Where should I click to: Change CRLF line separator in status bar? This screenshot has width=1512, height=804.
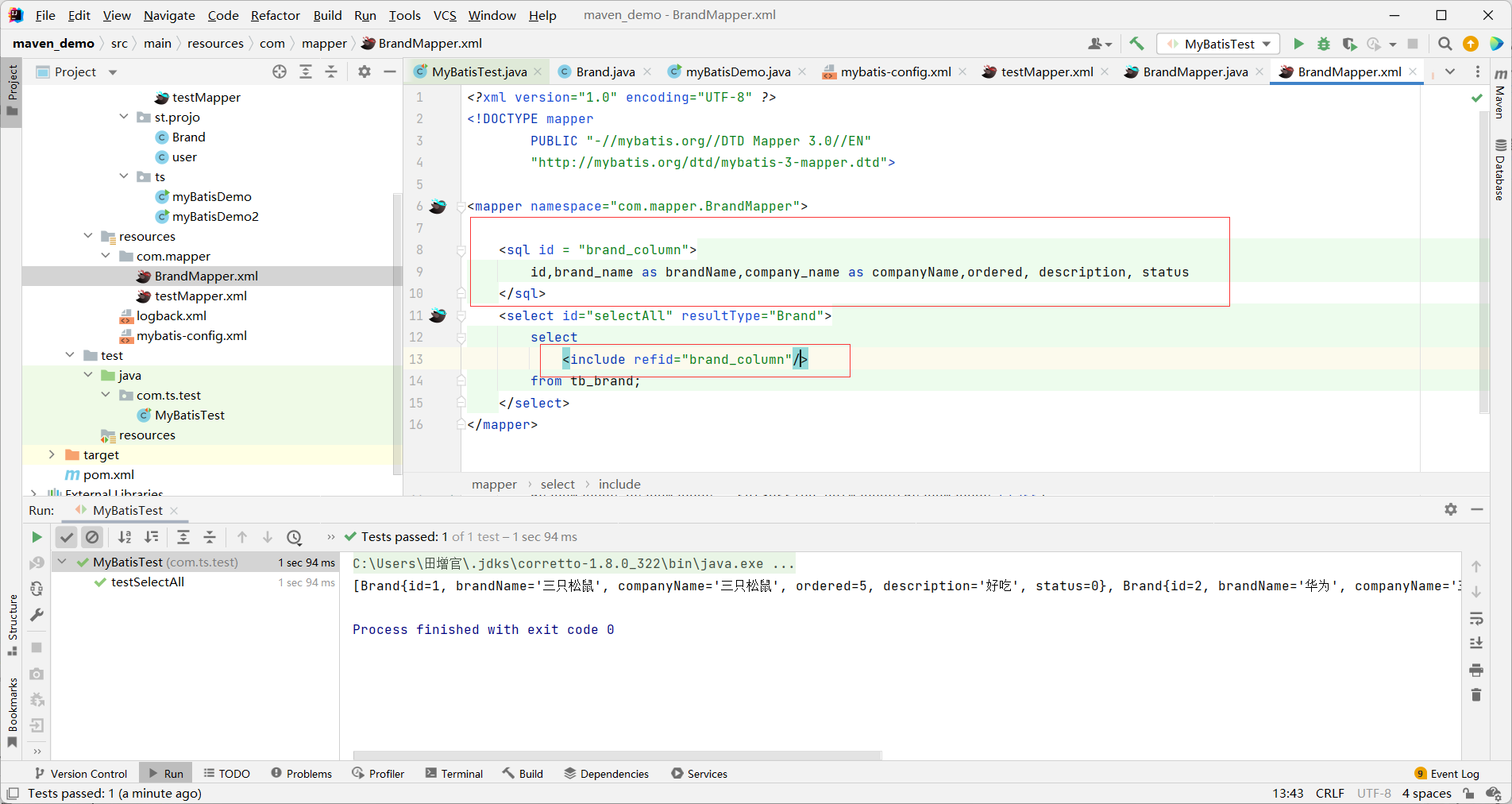point(1330,793)
